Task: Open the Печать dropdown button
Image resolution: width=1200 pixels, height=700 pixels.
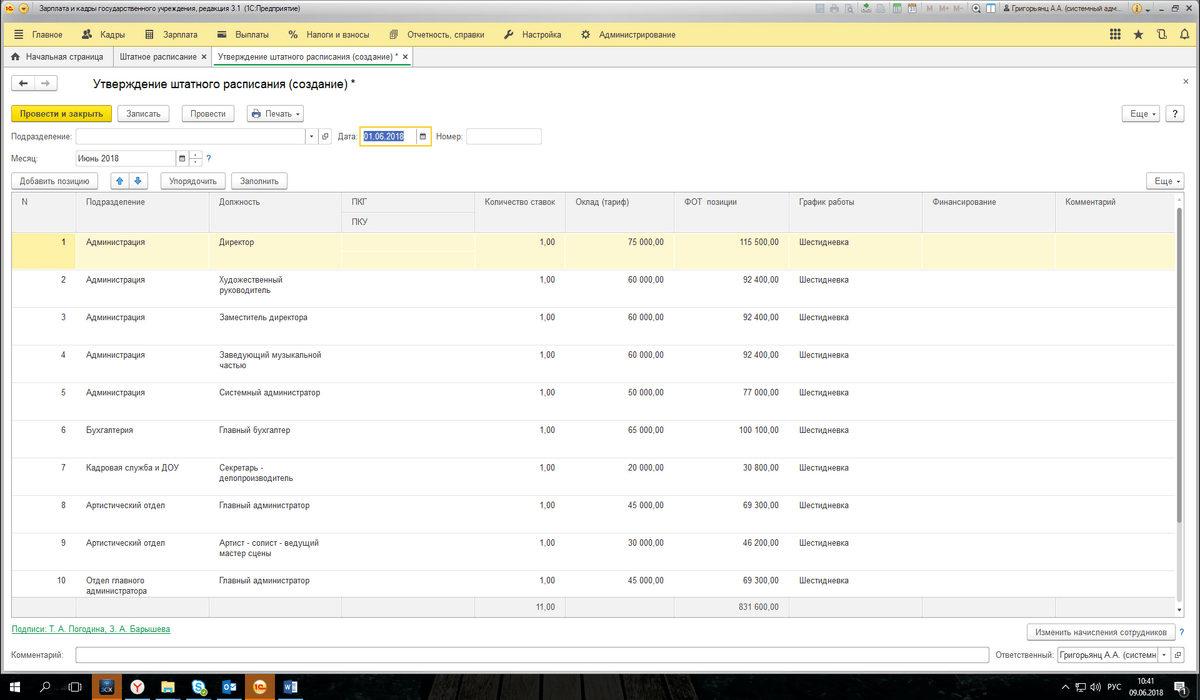Action: click(x=275, y=114)
